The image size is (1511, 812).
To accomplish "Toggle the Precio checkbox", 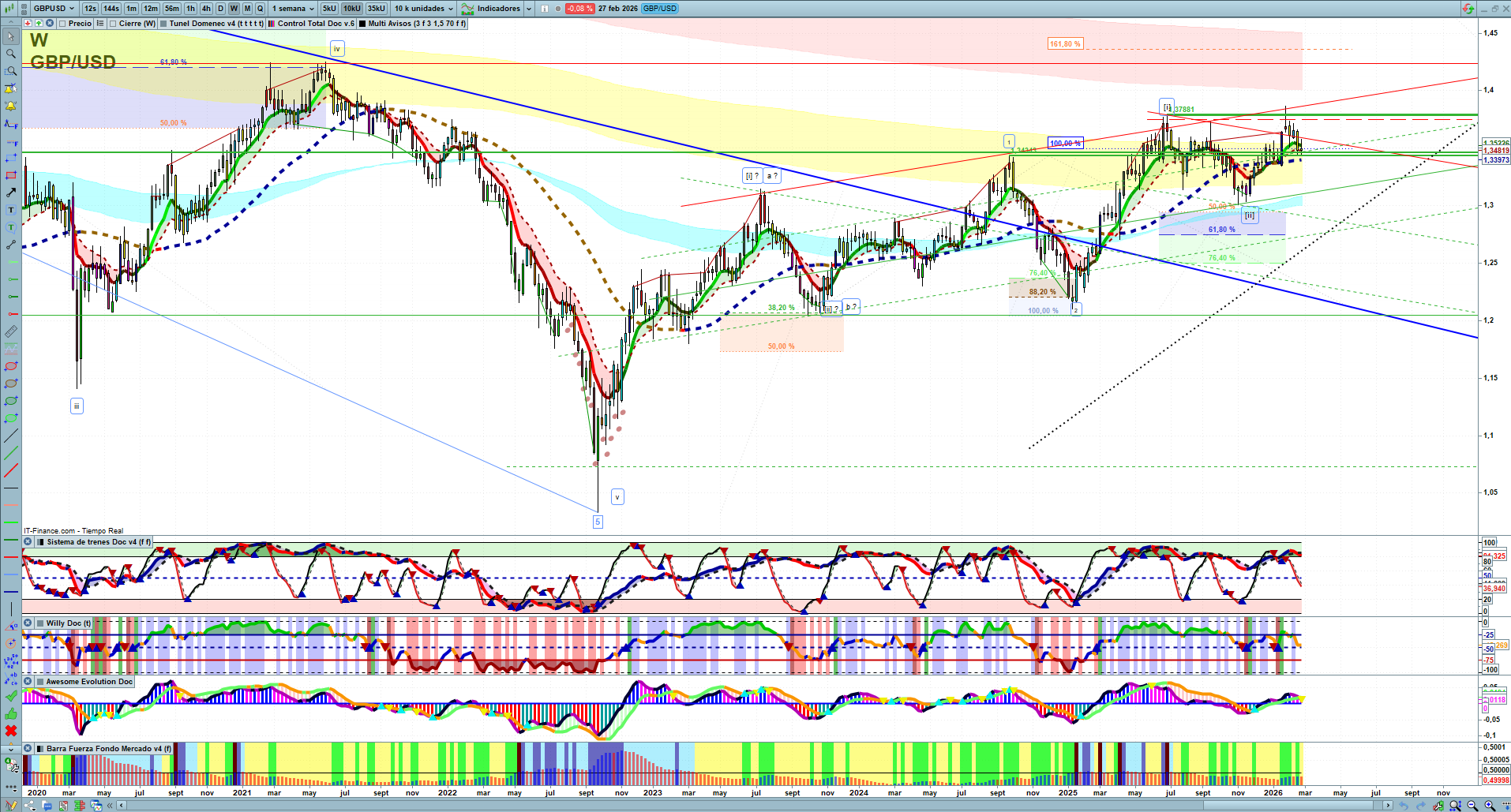I will pyautogui.click(x=62, y=24).
